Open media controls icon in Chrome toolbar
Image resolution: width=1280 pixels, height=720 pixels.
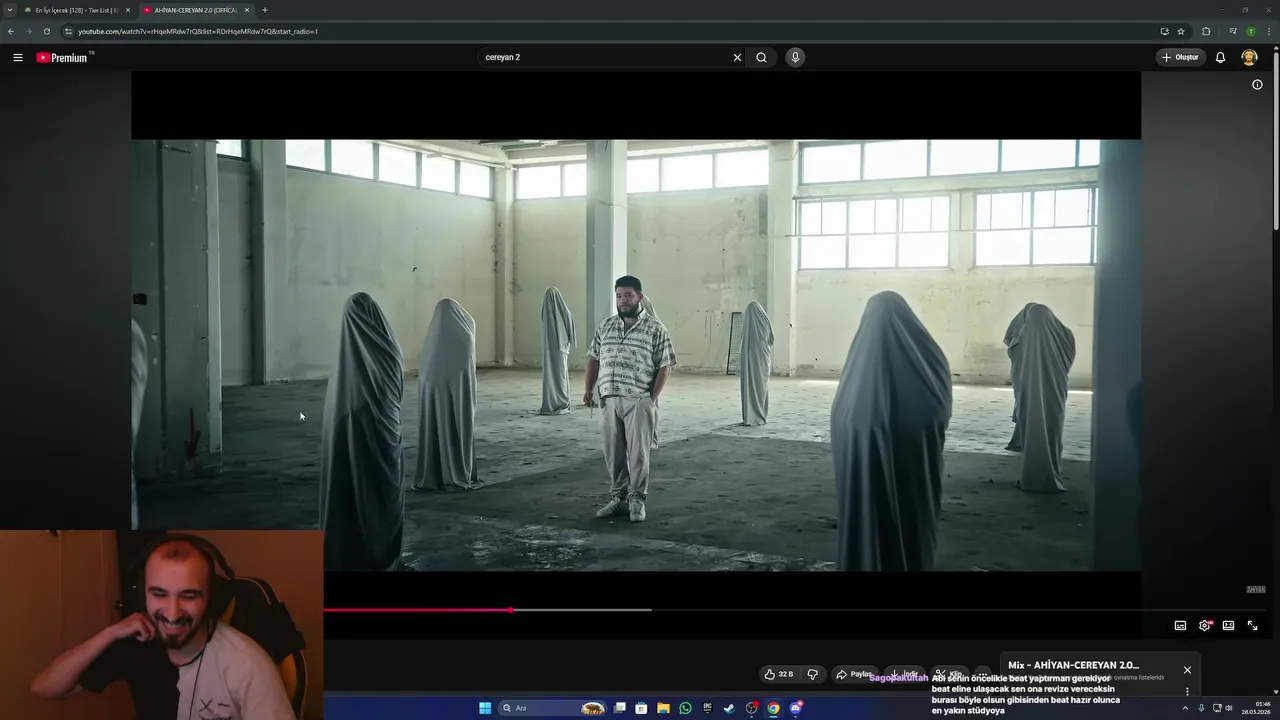click(x=1232, y=31)
